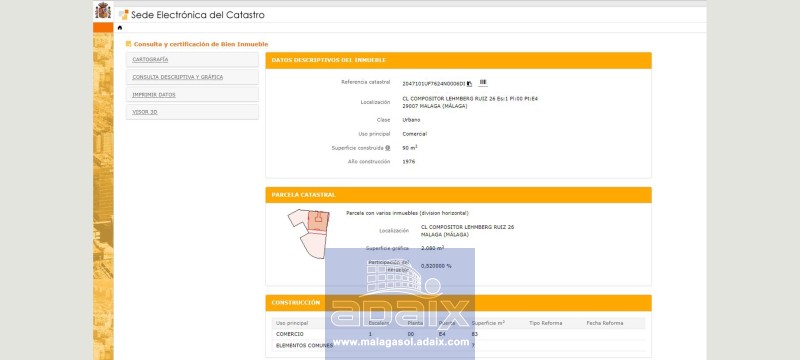Click the 'Fecha Reforma' column header
Image resolution: width=800 pixels, height=360 pixels.
(605, 323)
